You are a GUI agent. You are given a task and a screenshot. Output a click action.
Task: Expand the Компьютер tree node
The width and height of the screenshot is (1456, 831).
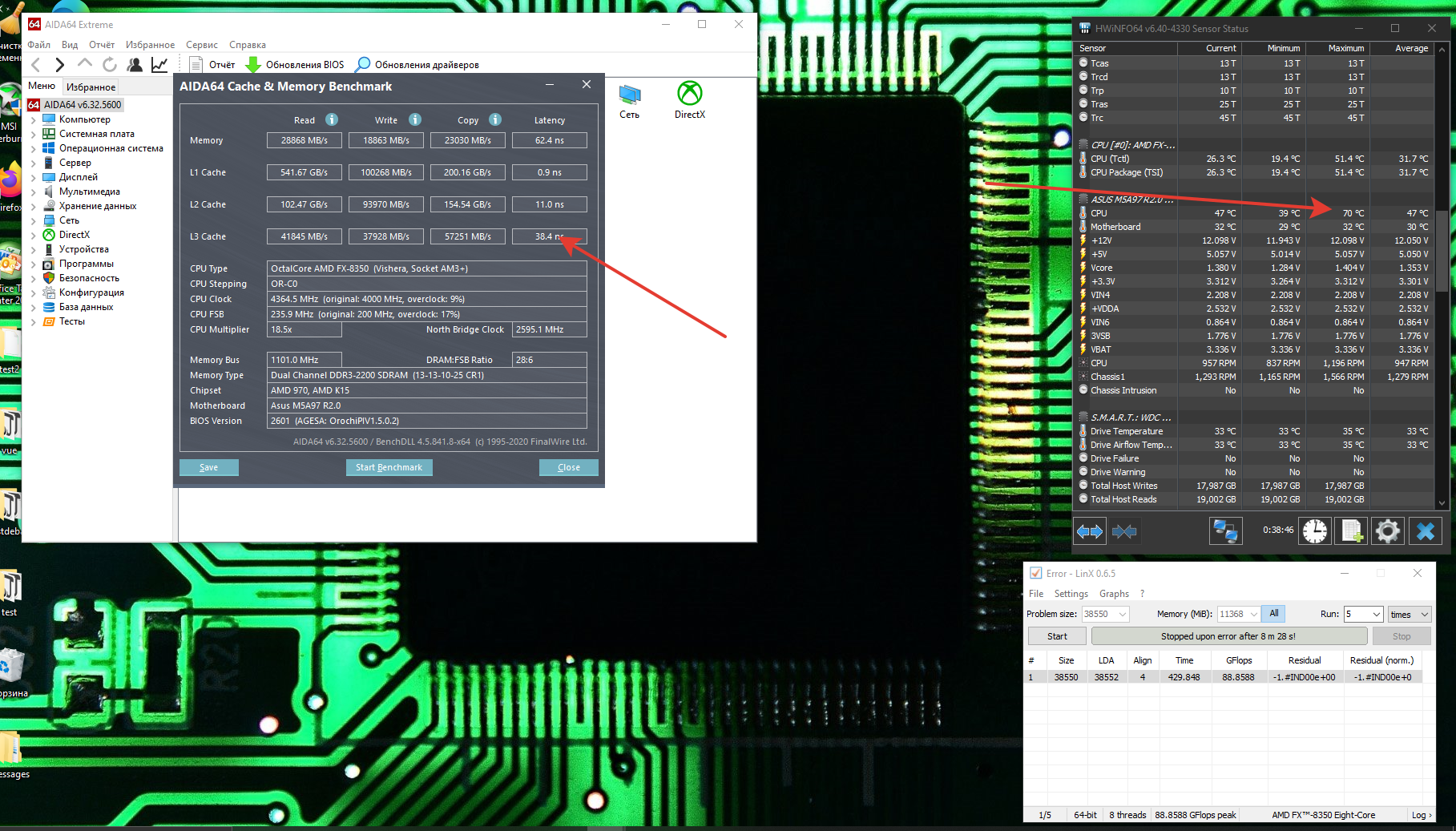[x=34, y=120]
